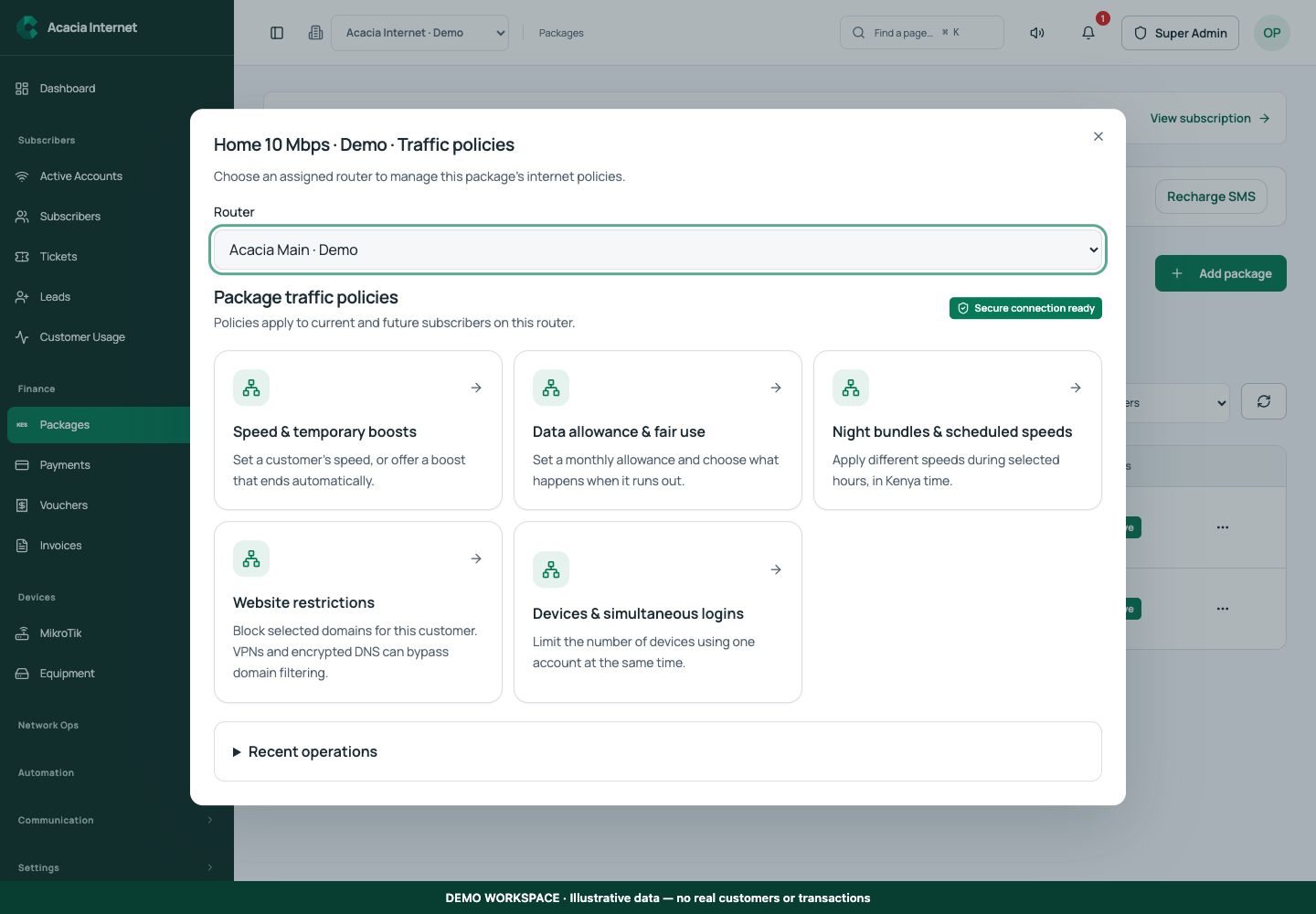Click the arrow on Website restrictions card
1316x914 pixels.
(476, 558)
